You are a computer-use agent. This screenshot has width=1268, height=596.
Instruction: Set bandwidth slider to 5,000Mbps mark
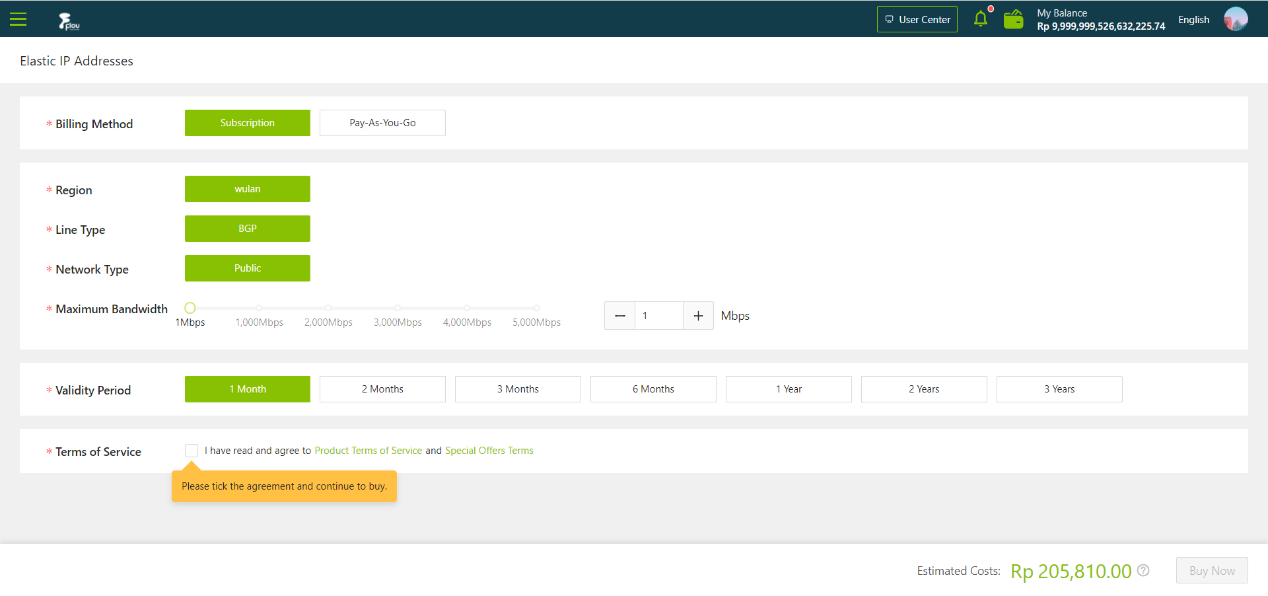(536, 308)
